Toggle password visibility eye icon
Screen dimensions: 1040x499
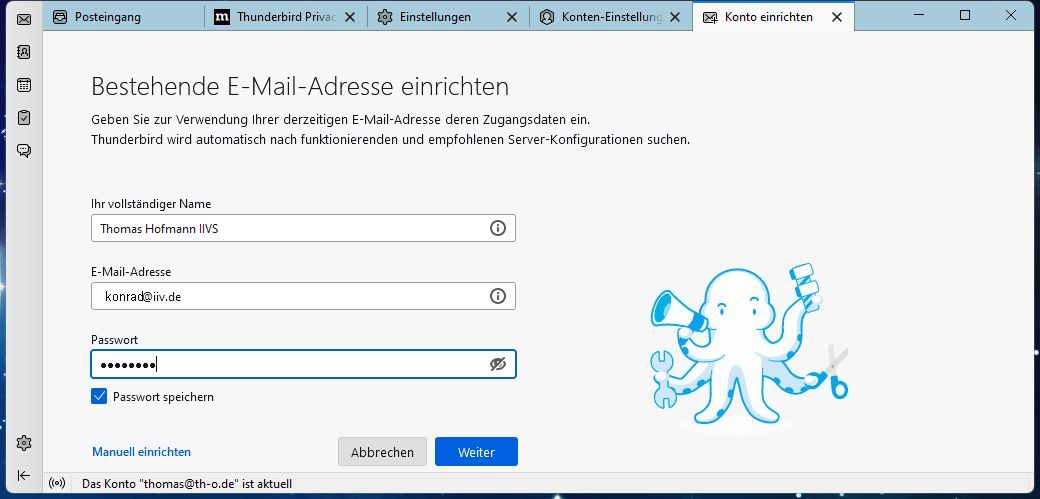click(497, 364)
